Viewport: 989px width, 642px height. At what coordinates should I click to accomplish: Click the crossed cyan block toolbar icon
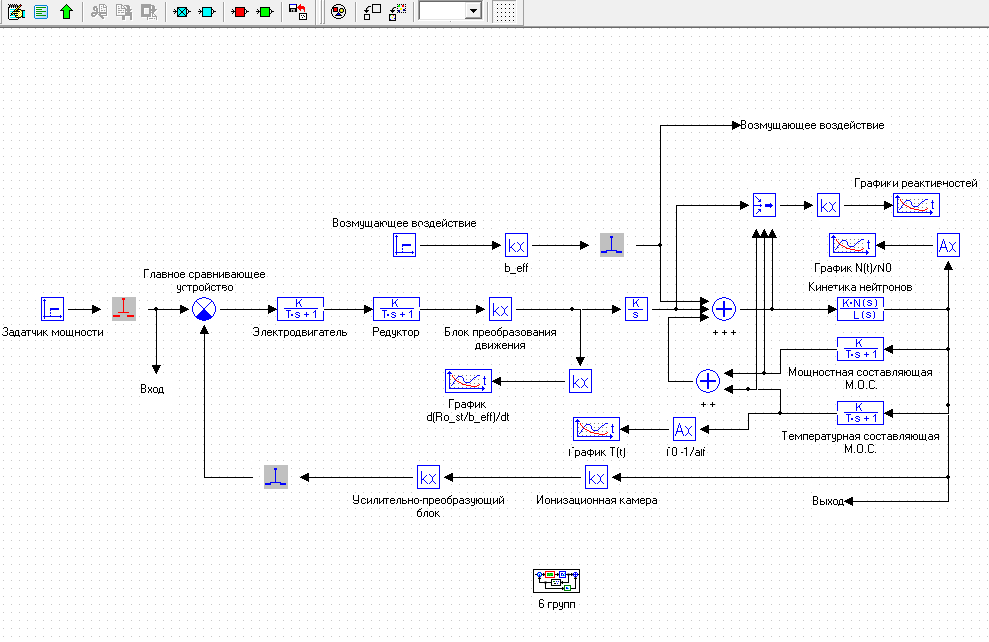coord(181,12)
